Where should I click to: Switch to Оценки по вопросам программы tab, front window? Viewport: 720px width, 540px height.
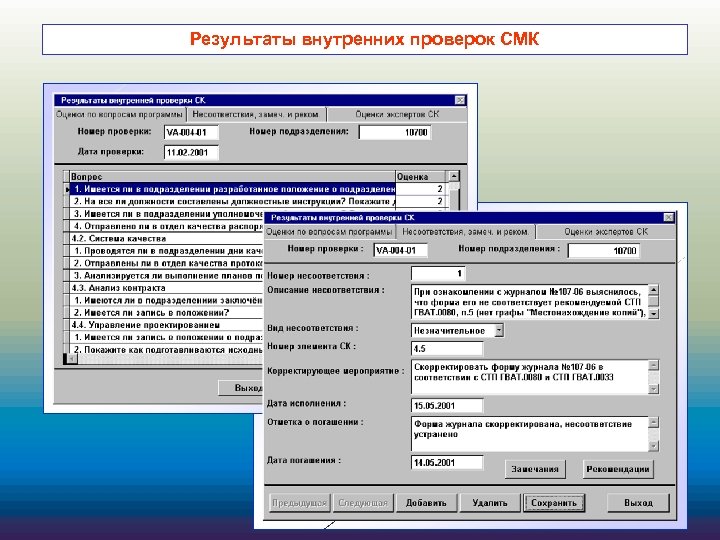point(329,232)
